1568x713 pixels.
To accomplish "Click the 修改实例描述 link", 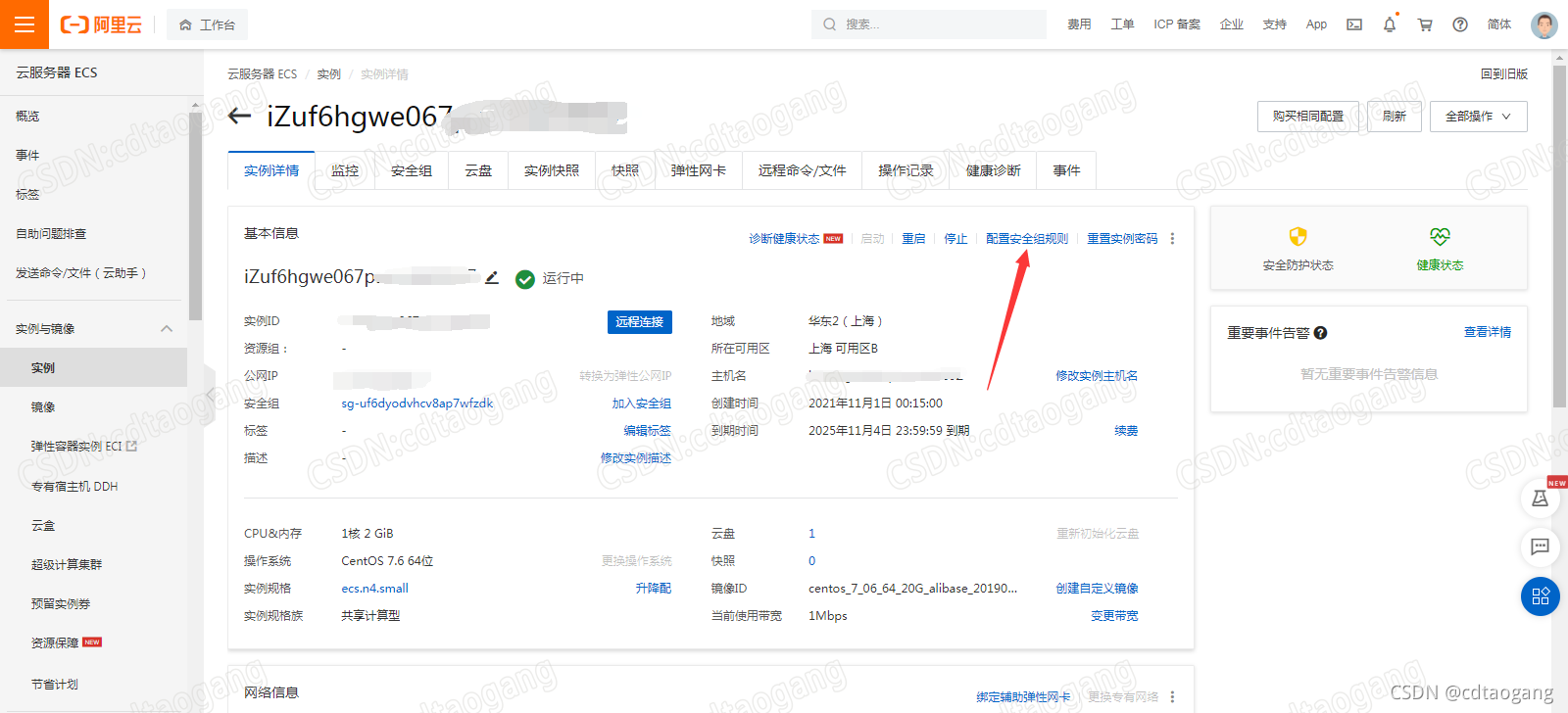I will (636, 458).
